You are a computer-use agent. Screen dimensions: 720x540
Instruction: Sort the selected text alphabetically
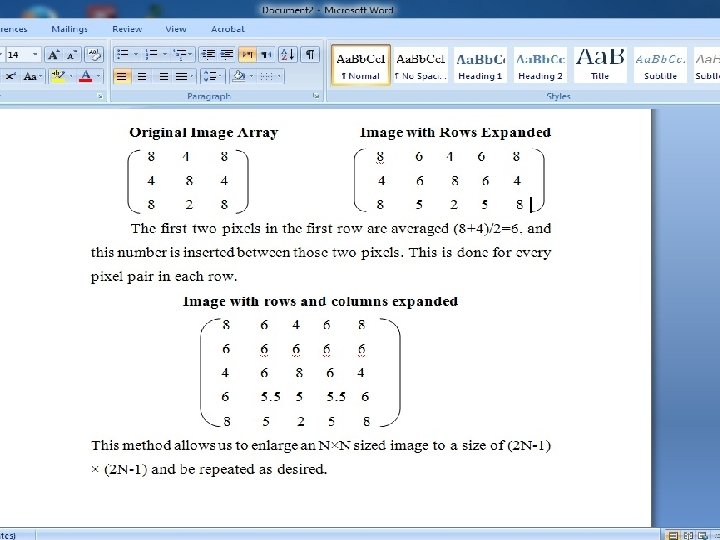pyautogui.click(x=288, y=55)
